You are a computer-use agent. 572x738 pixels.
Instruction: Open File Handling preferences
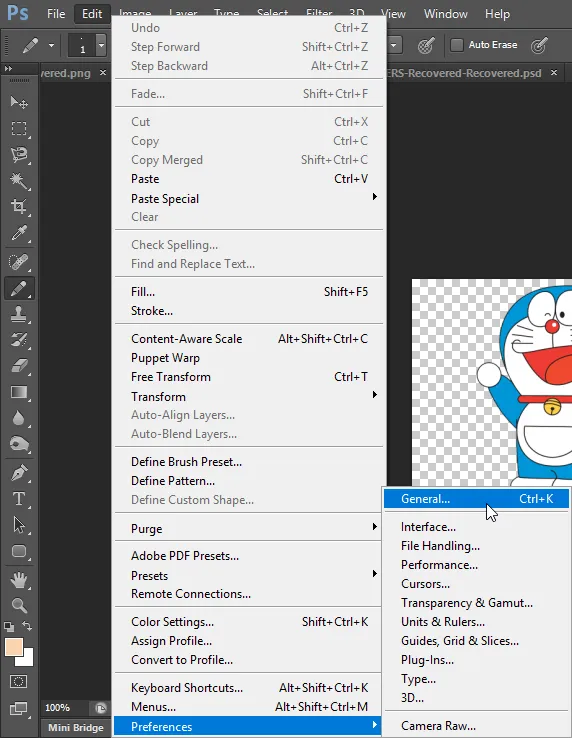476,546
